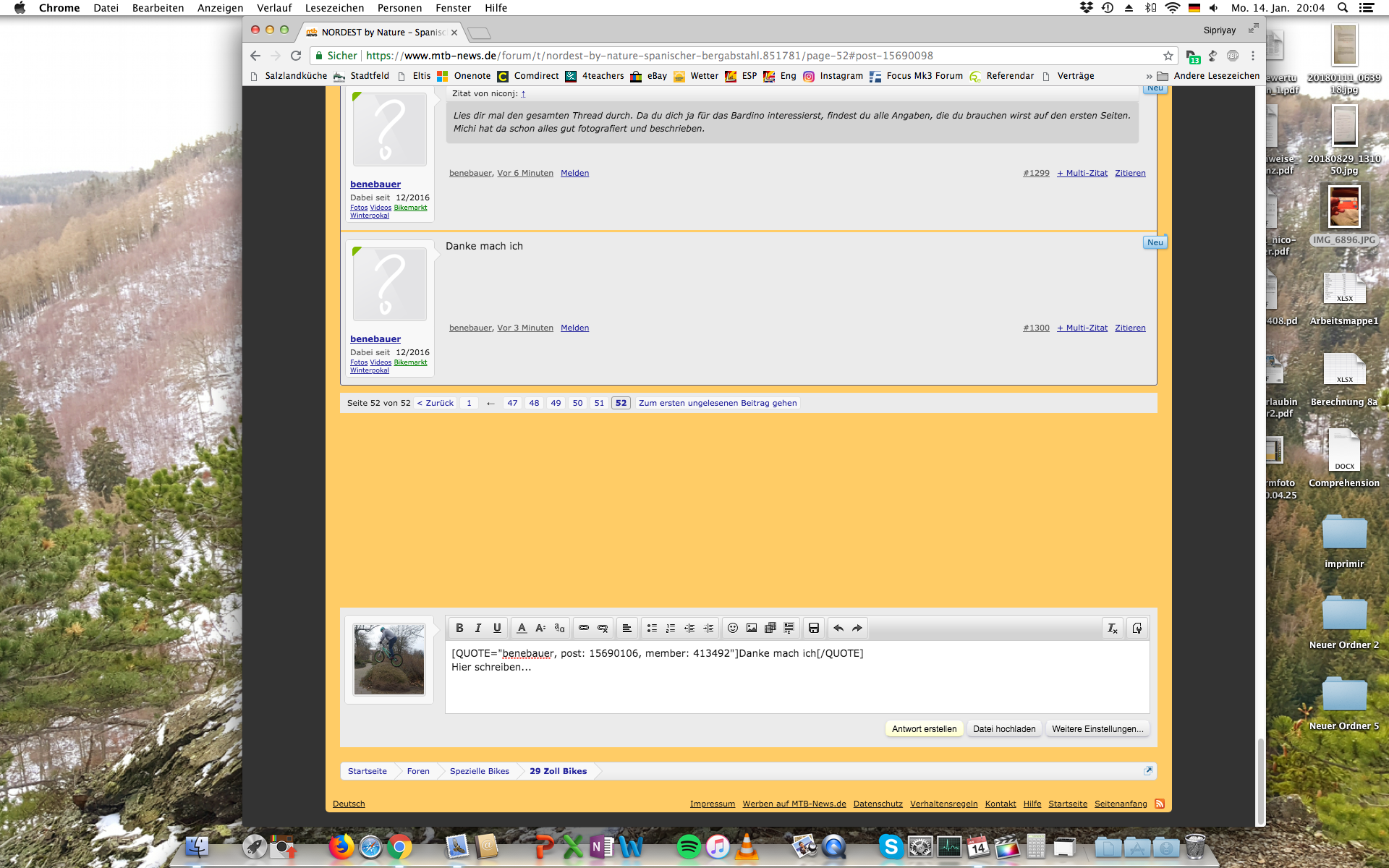Open the text alignment dropdown
The height and width of the screenshot is (868, 1389).
coord(627,628)
